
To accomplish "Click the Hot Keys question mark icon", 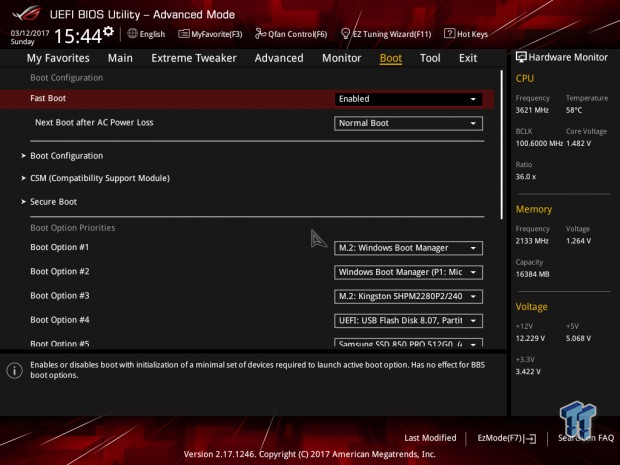I will [449, 34].
